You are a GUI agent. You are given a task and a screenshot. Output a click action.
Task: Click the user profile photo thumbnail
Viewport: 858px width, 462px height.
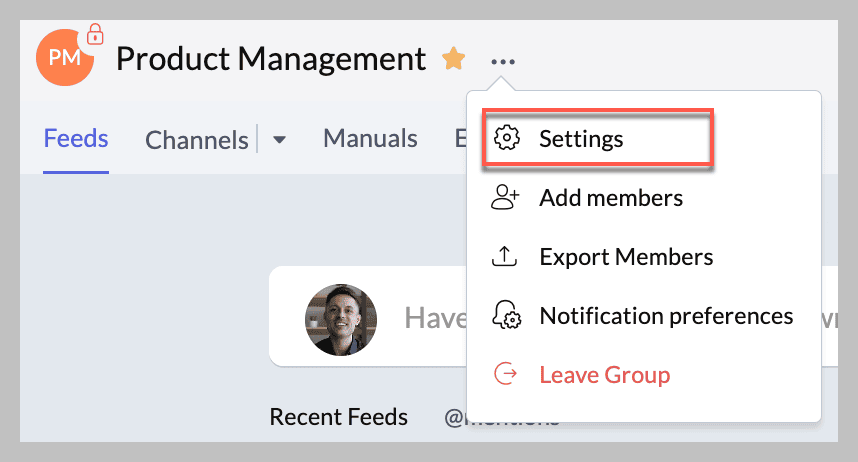341,320
